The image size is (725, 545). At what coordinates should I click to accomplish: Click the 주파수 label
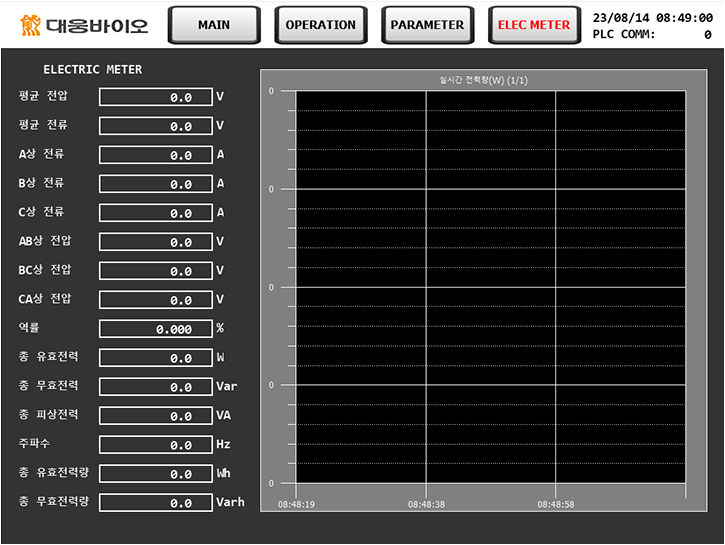point(34,444)
